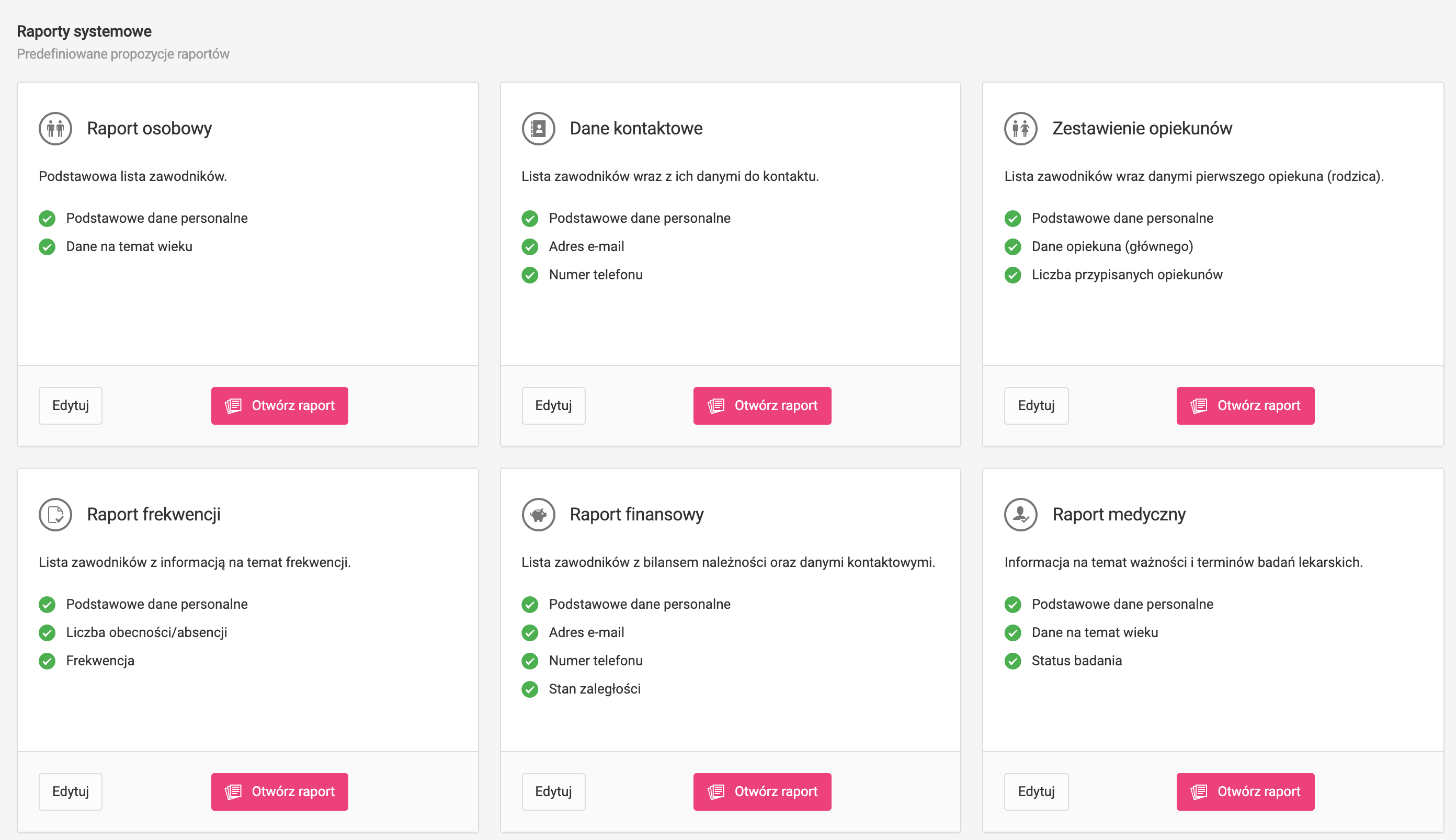Open the Raport osobowy report
Image resolution: width=1456 pixels, height=840 pixels.
[280, 405]
